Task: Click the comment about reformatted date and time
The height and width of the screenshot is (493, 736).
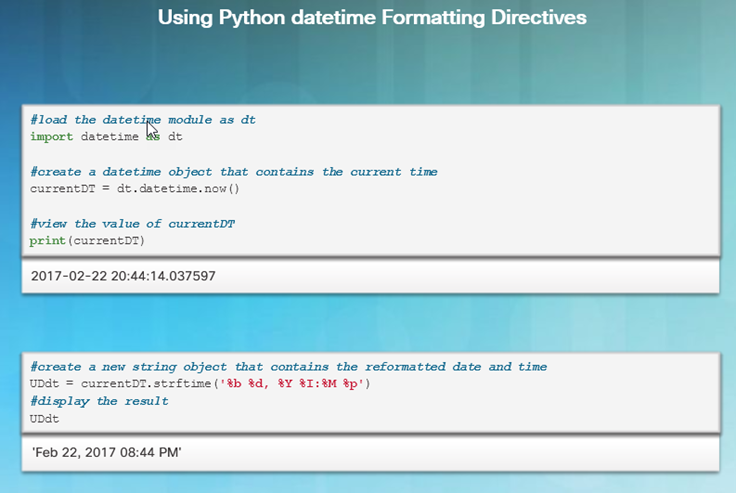Action: pos(289,366)
